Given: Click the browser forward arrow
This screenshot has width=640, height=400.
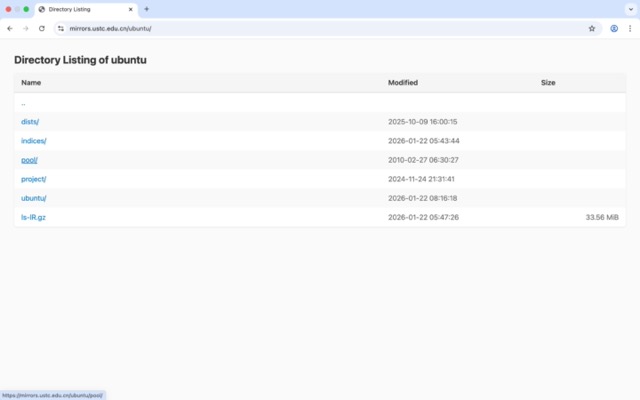Looking at the screenshot, I should click(x=26, y=29).
